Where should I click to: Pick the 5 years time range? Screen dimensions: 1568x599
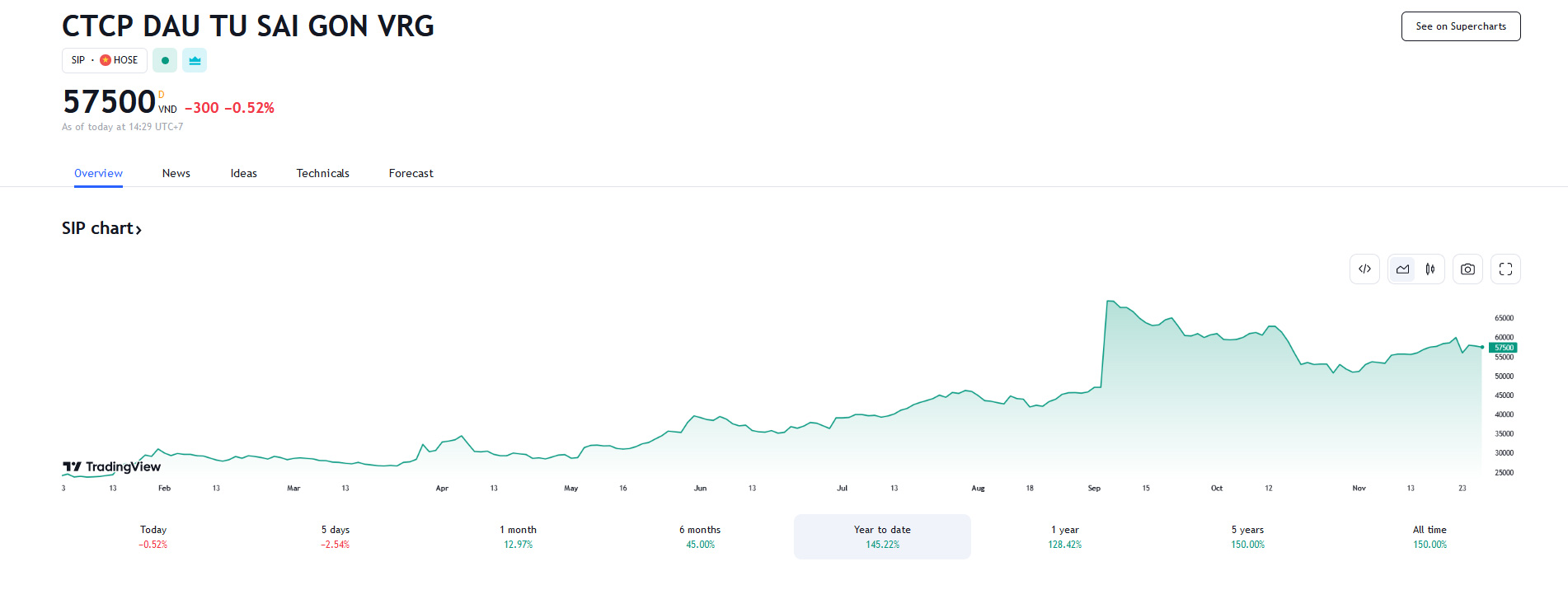pyautogui.click(x=1247, y=536)
